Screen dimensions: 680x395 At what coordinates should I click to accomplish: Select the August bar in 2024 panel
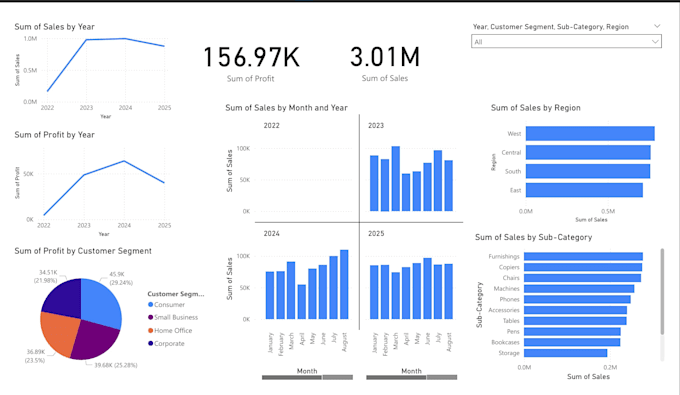pyautogui.click(x=344, y=284)
